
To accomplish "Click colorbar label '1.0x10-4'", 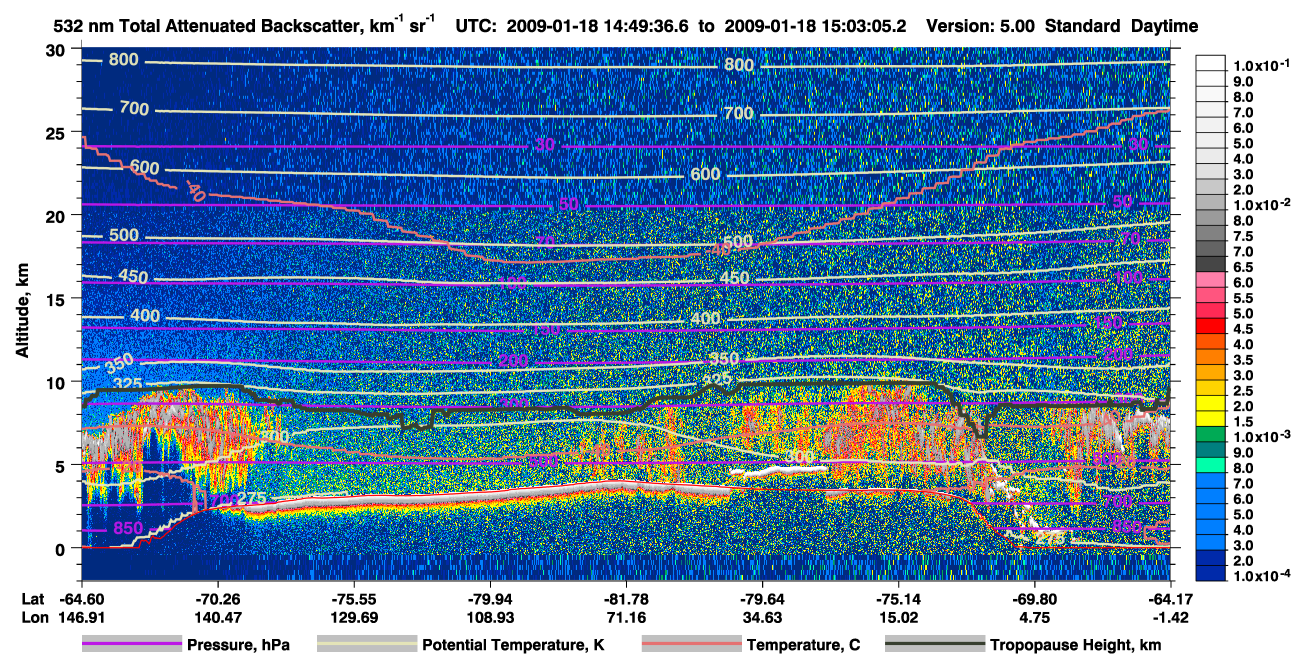I will point(1260,577).
